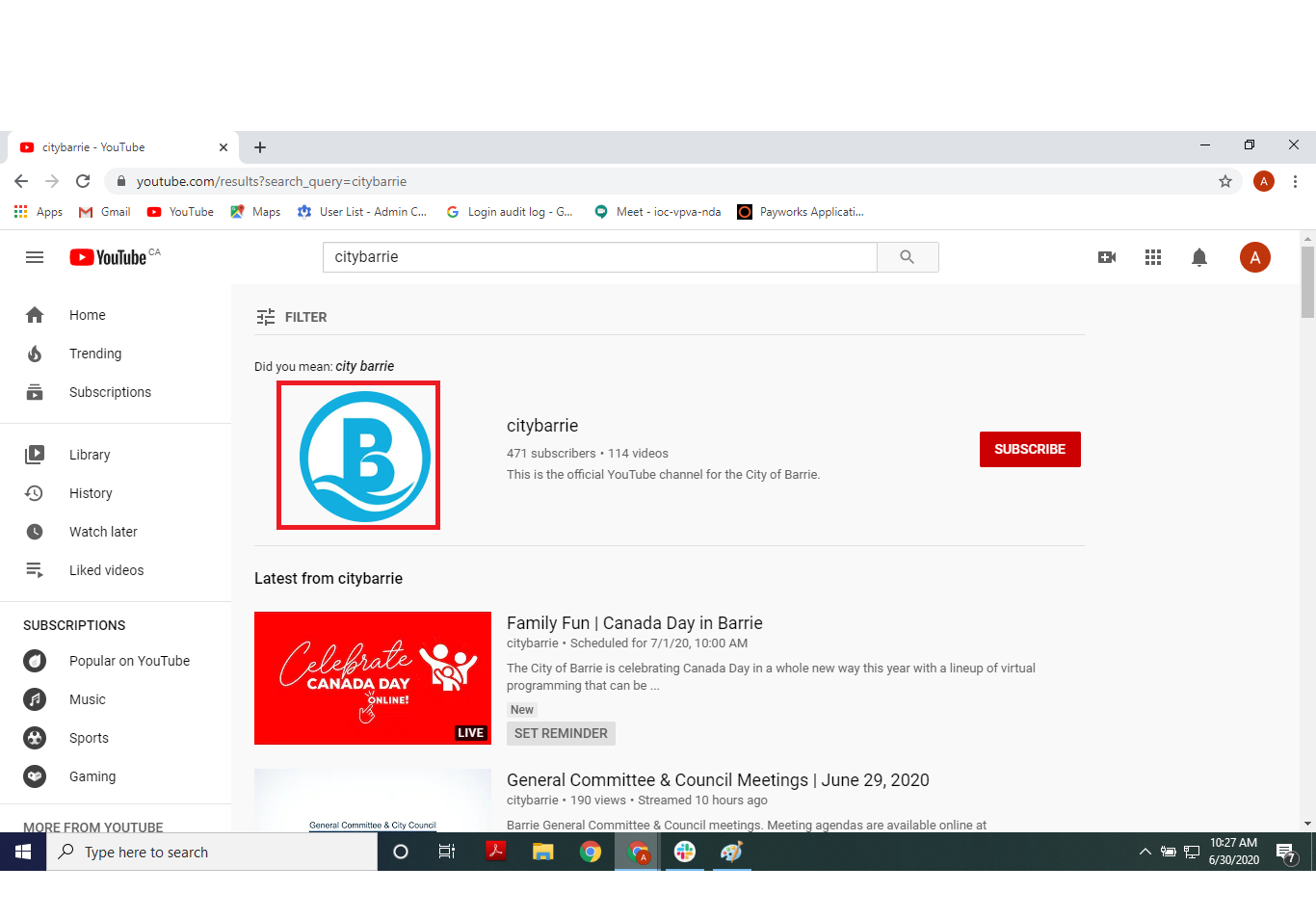
Task: Open the citybarrie channel title
Action: [542, 426]
